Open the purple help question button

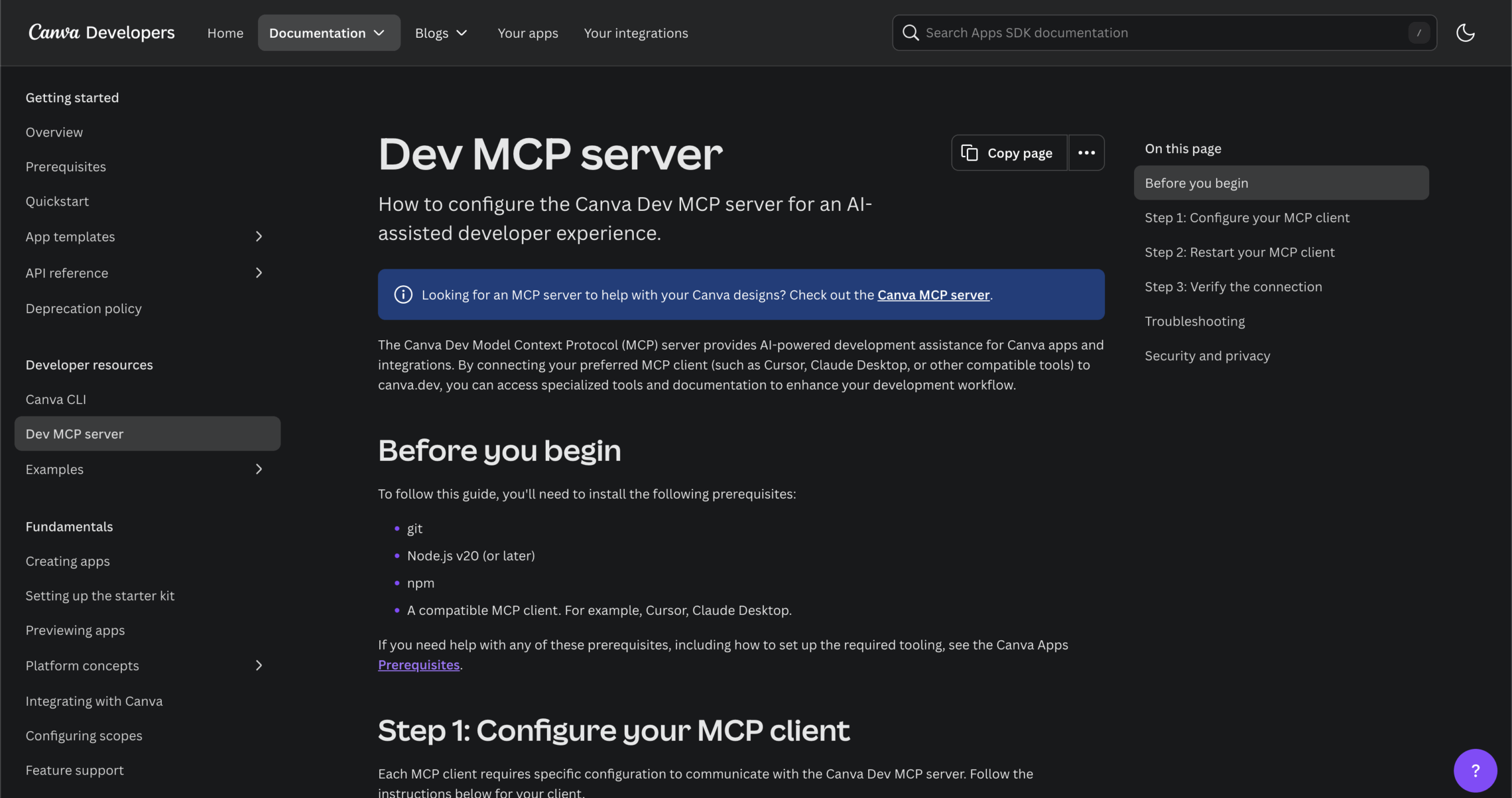coord(1475,770)
